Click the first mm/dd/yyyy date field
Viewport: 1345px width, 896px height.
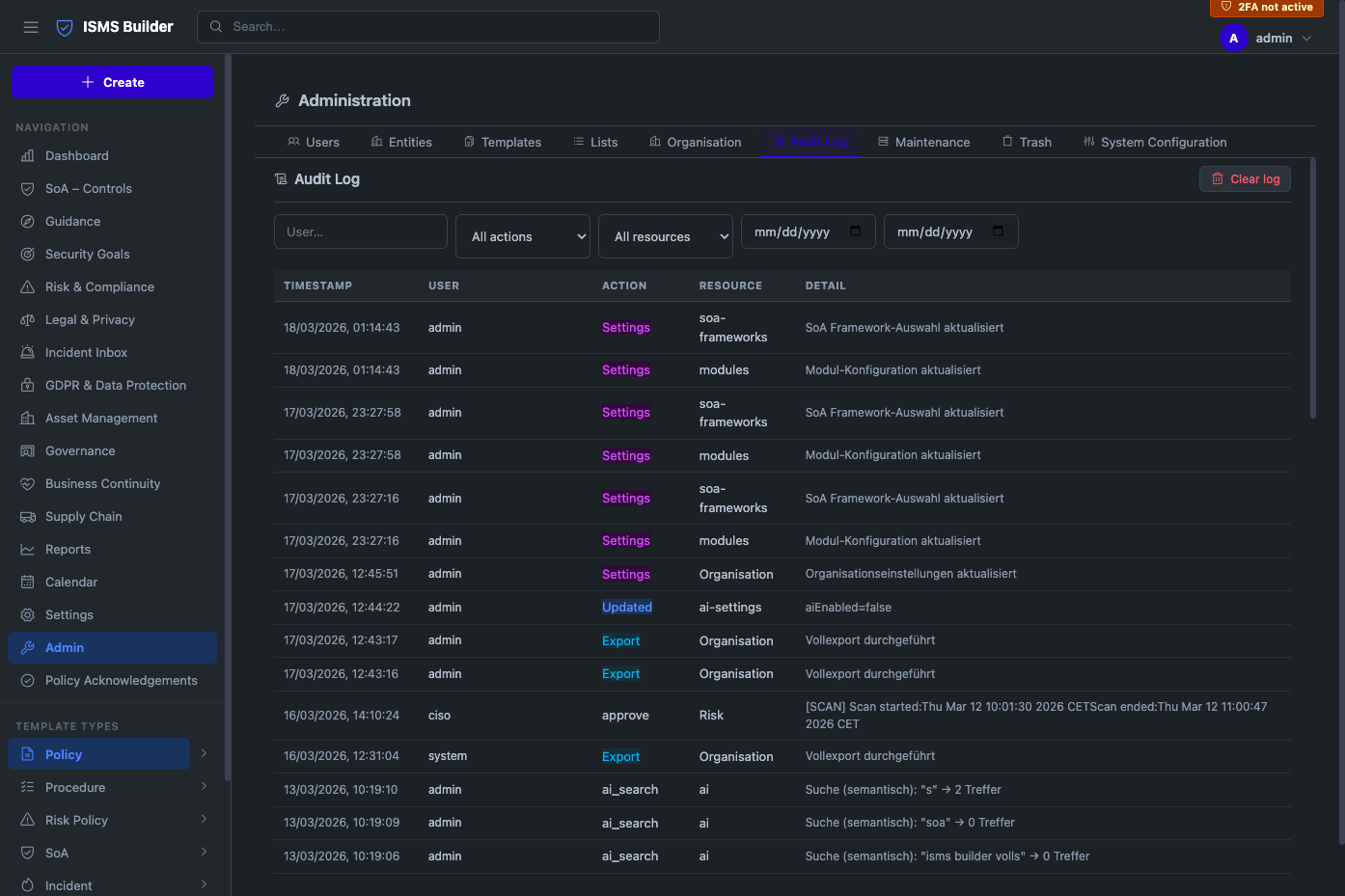click(x=809, y=231)
